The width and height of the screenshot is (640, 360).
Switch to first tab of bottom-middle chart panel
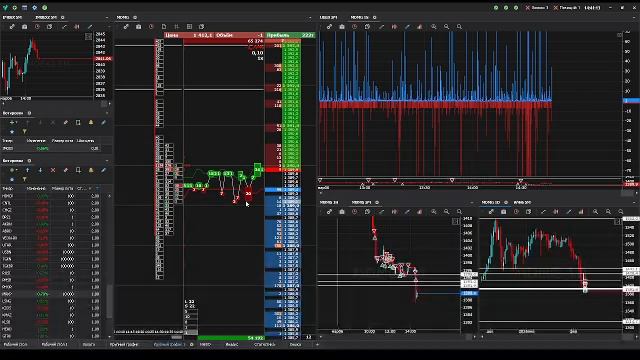(x=329, y=202)
